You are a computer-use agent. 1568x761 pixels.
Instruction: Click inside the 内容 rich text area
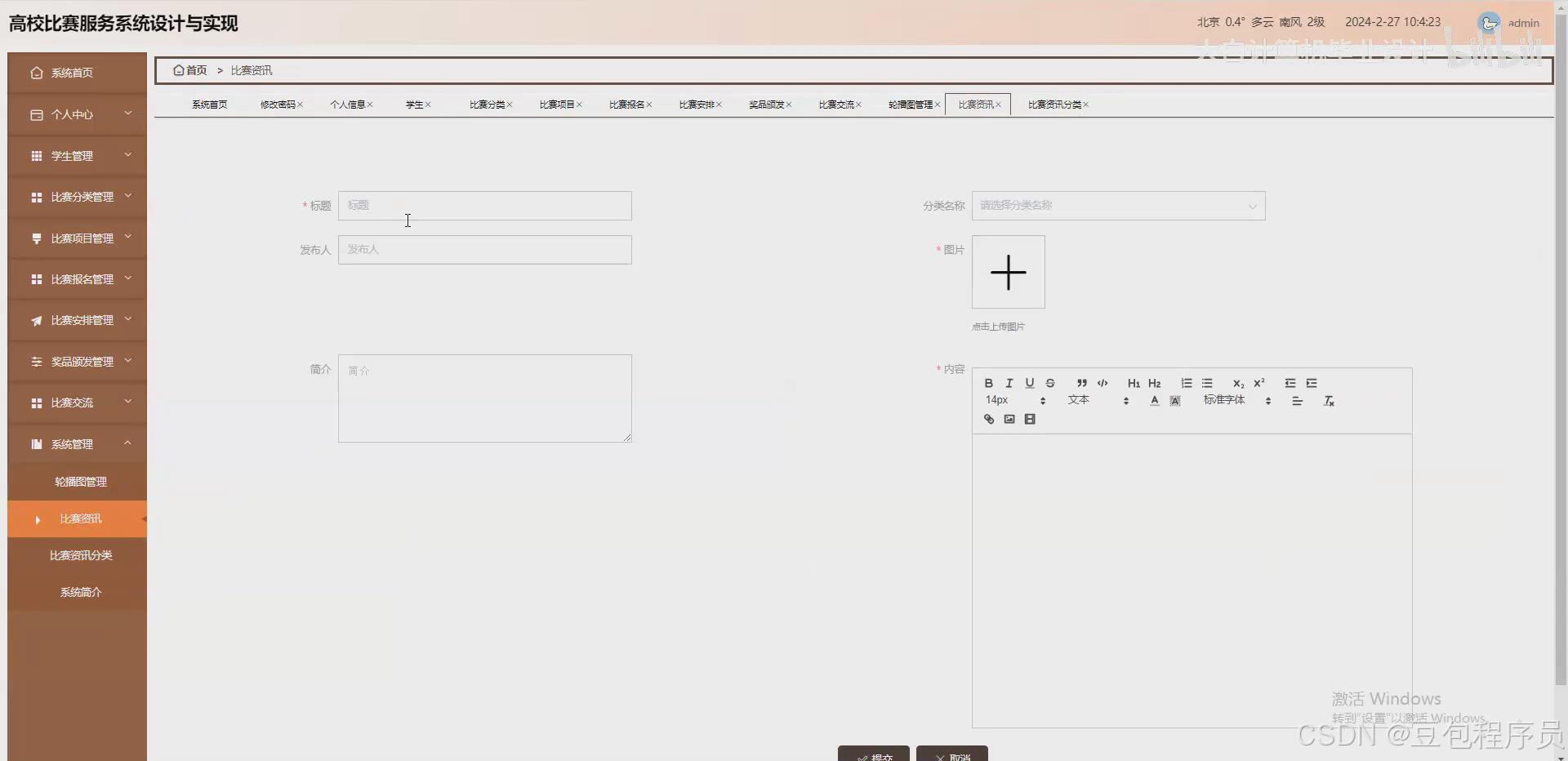[1192, 580]
